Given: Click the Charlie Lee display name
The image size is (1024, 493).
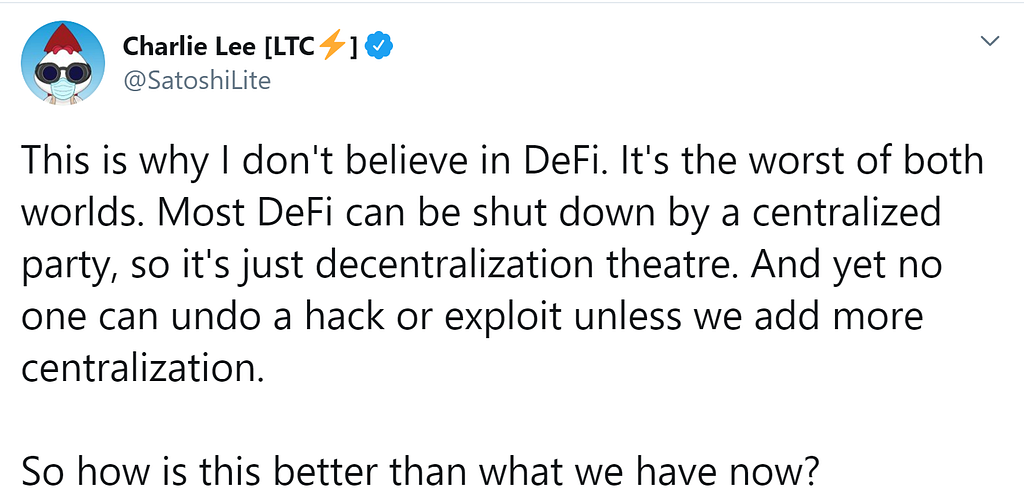Looking at the screenshot, I should pos(188,47).
